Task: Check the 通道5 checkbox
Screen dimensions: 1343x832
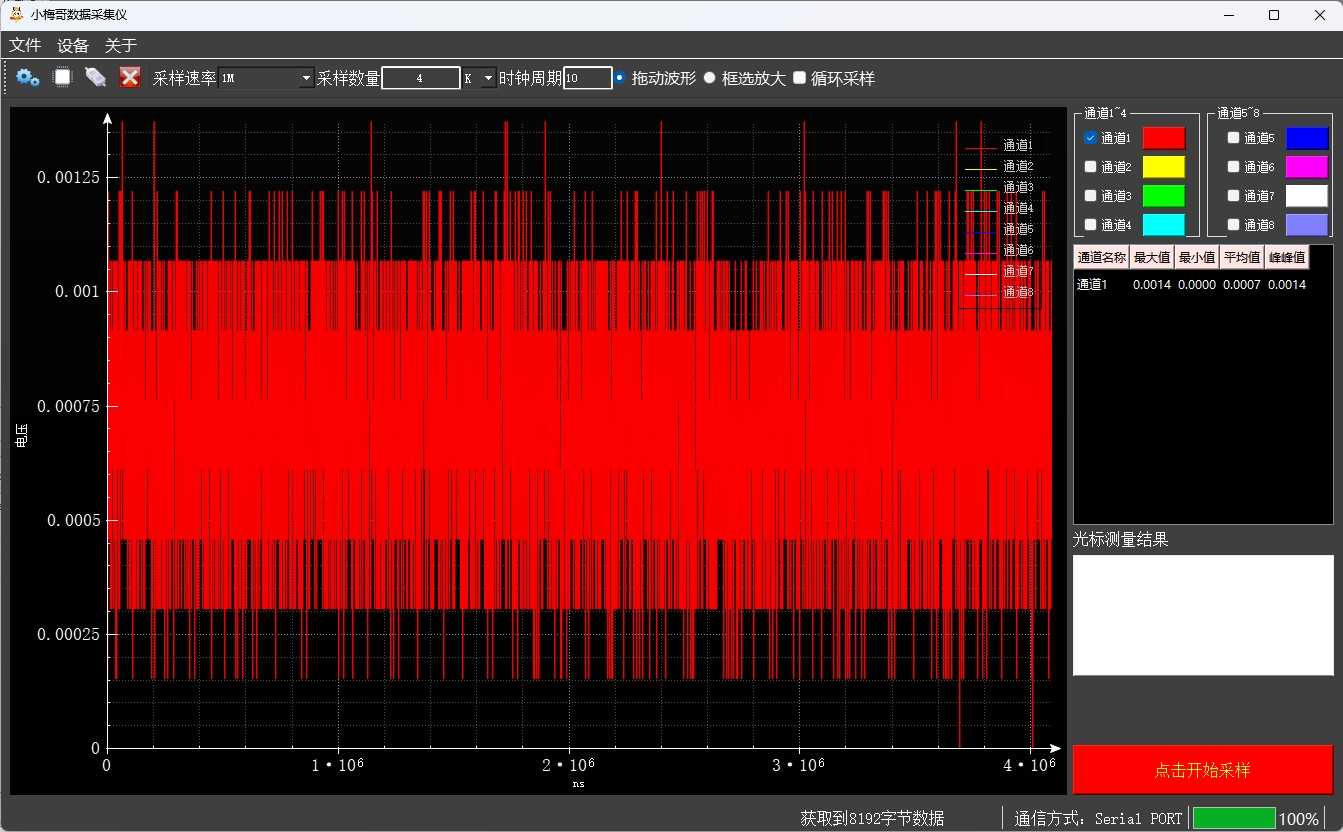Action: pos(1234,138)
